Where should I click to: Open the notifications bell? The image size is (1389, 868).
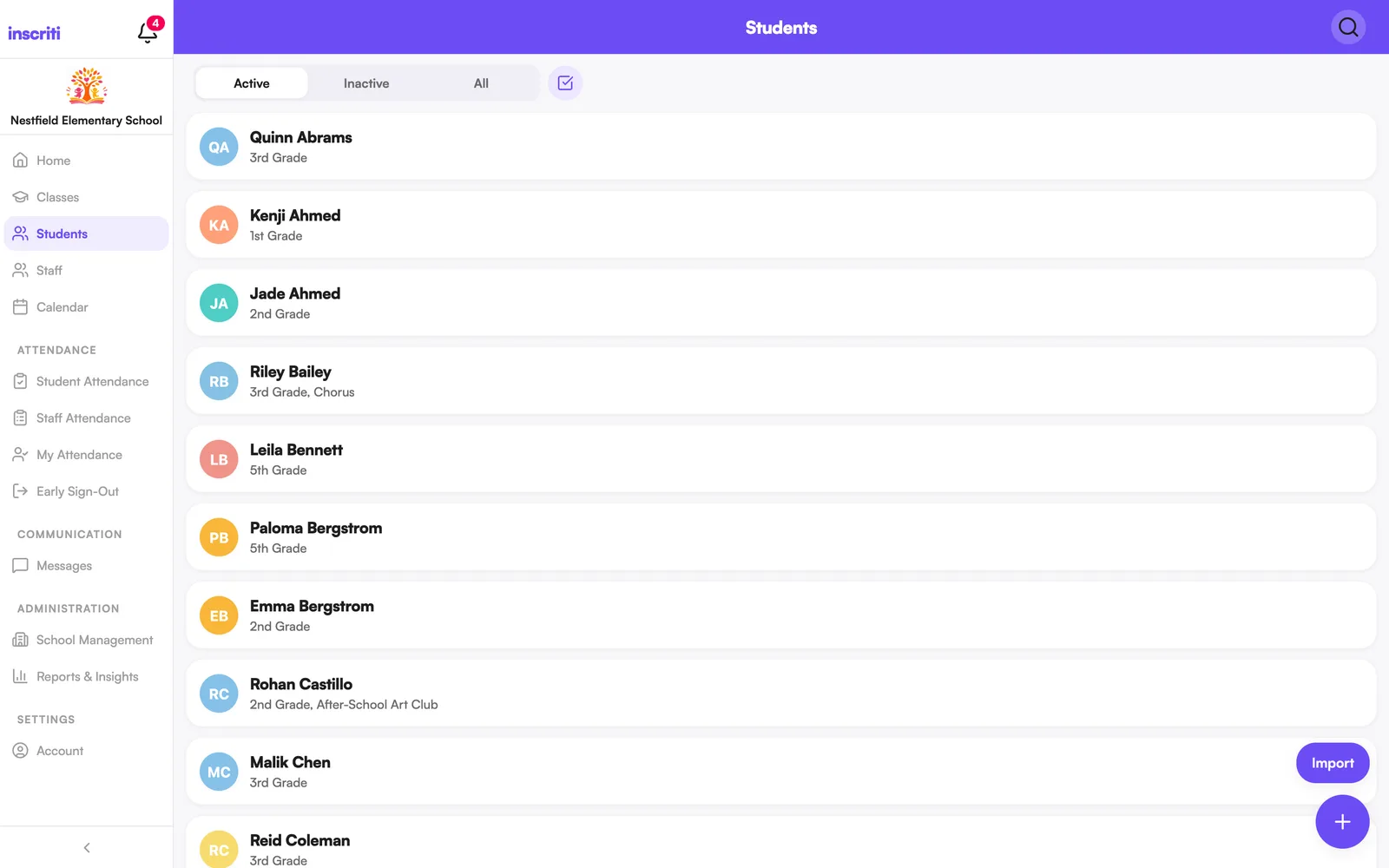click(148, 32)
